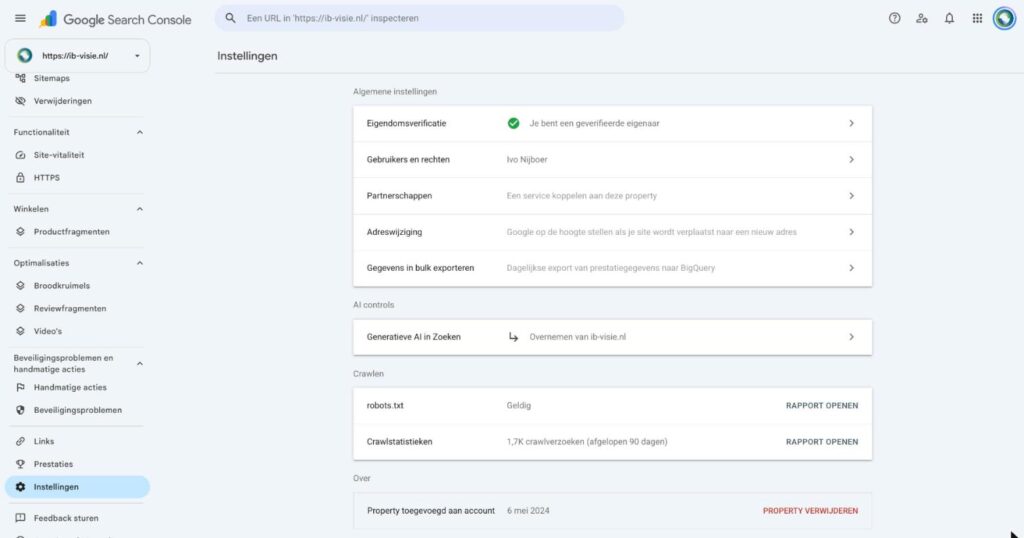This screenshot has height=538, width=1024.
Task: Collapse the Functionaliteit section
Action: [139, 133]
